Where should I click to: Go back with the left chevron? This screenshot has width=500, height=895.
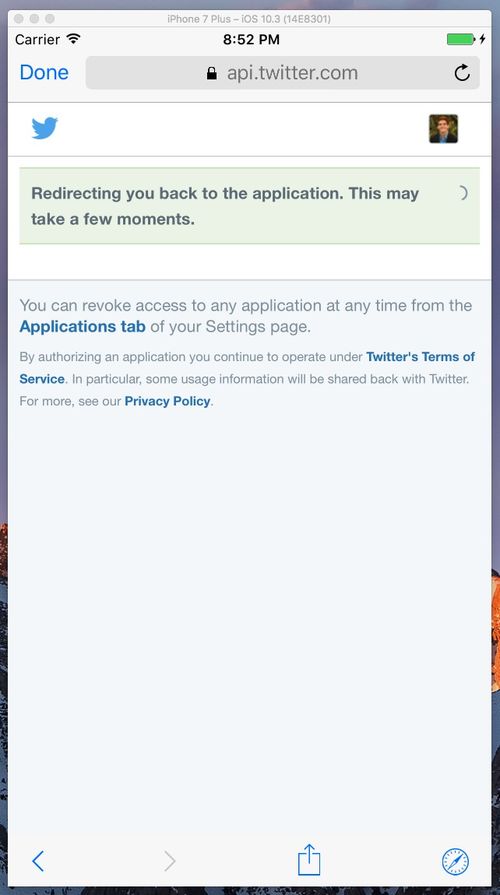[x=38, y=861]
